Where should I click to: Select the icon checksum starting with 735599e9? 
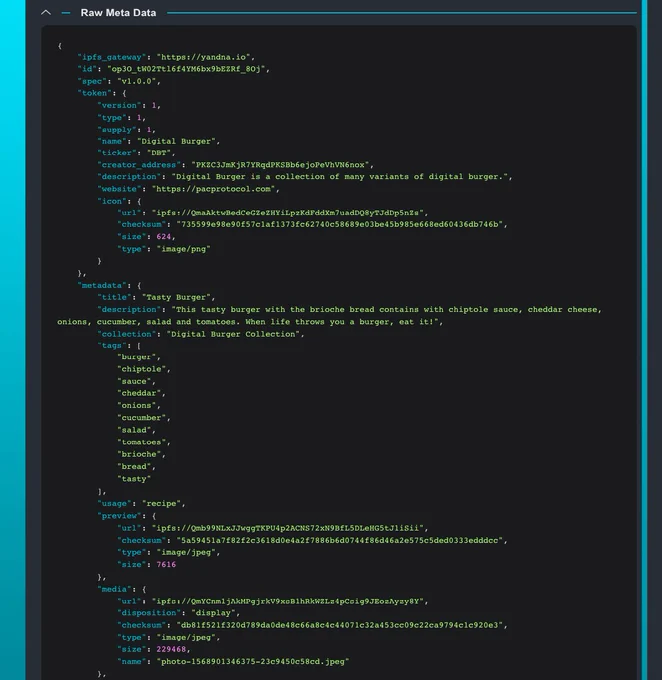pyautogui.click(x=340, y=225)
